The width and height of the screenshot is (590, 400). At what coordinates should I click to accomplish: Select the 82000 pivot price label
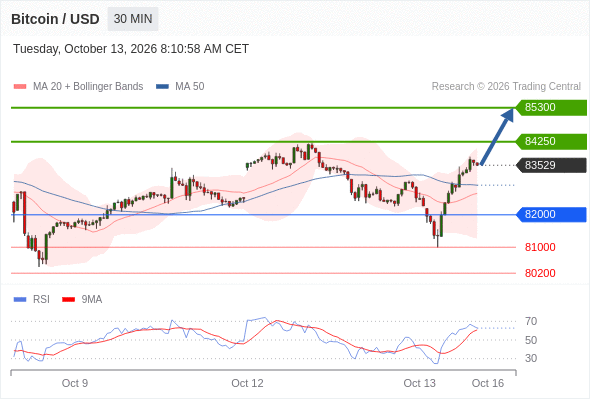(x=551, y=214)
